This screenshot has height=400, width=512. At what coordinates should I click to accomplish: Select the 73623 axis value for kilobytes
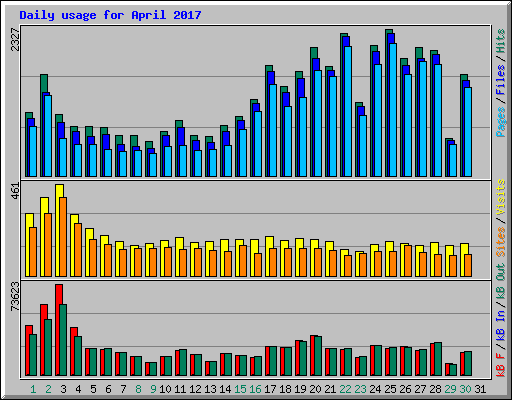pos(15,296)
